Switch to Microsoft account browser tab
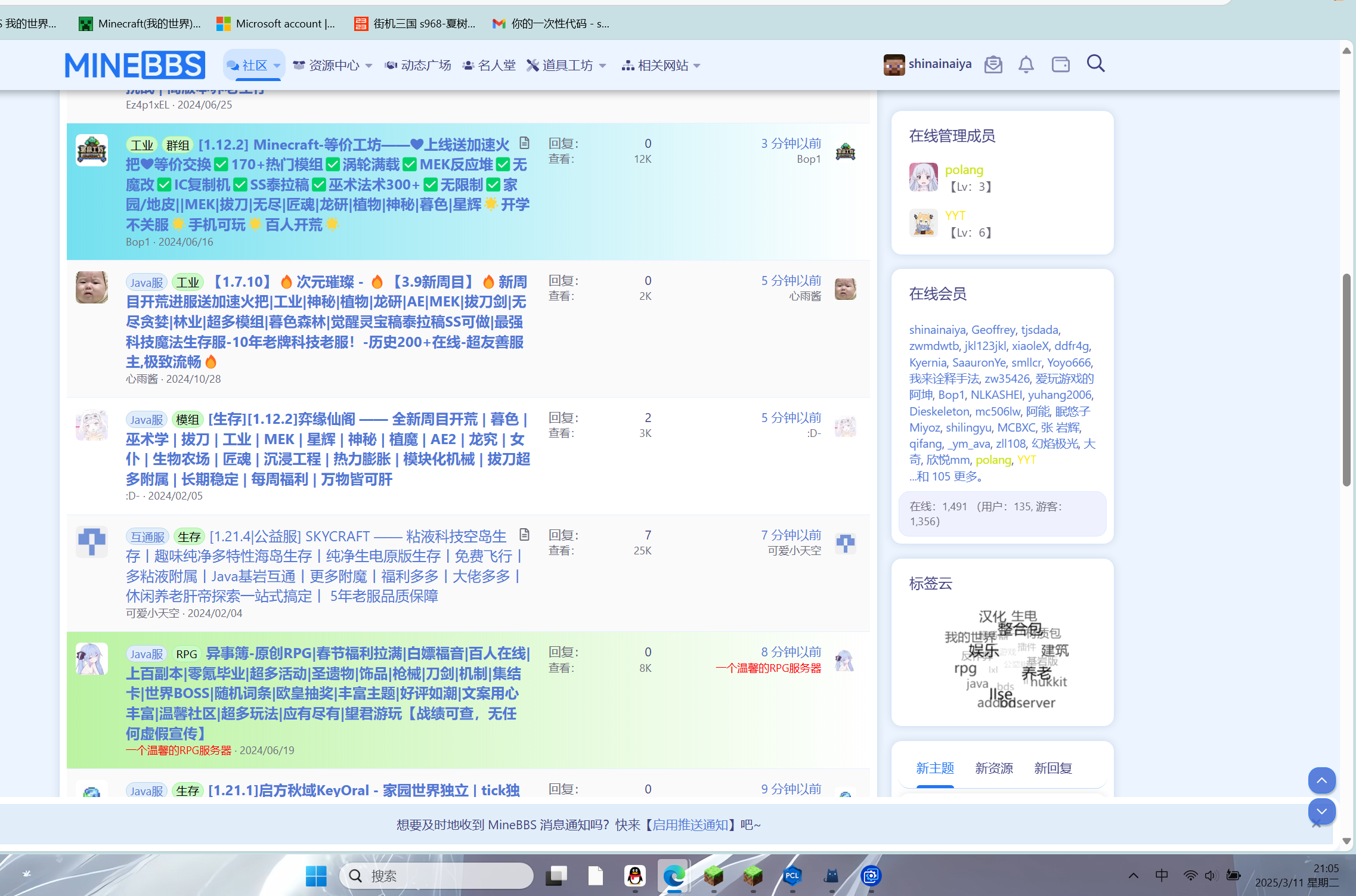 click(277, 24)
